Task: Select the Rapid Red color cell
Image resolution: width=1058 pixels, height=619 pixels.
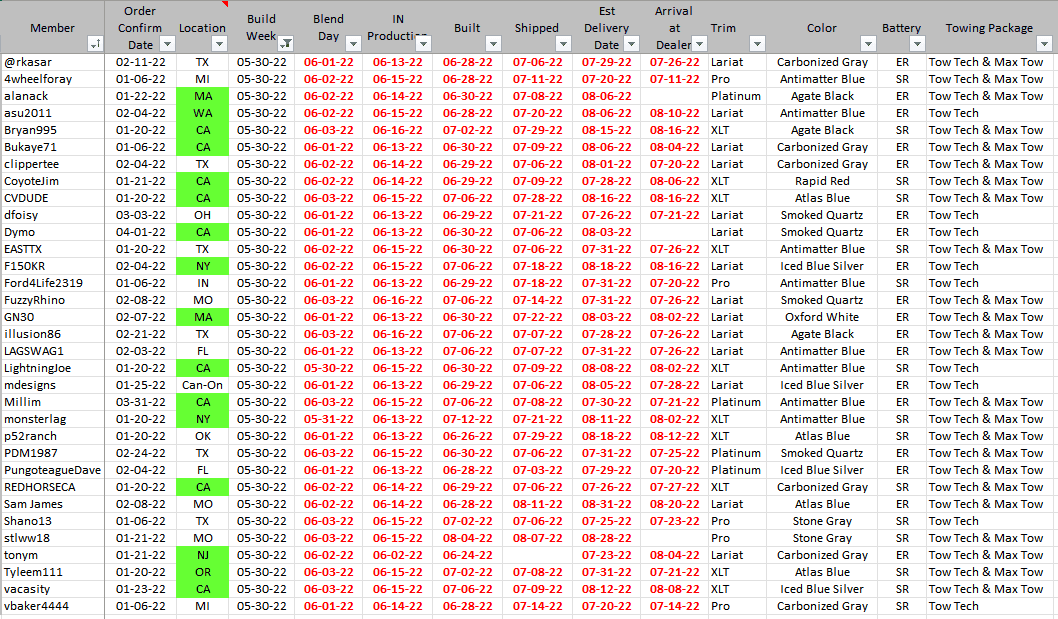Action: click(822, 181)
